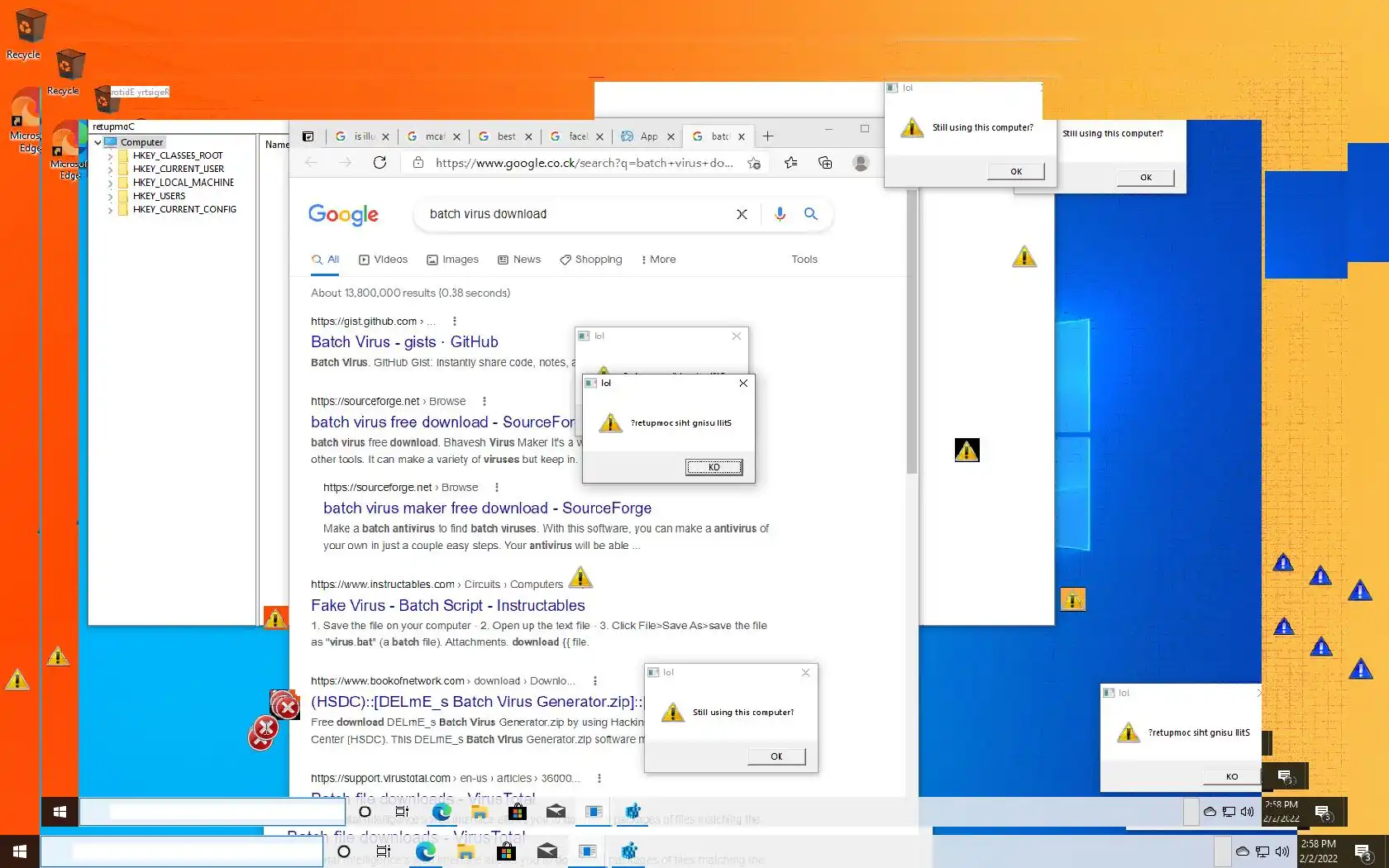Add this page to favorites with the star-plus icon

point(754,163)
